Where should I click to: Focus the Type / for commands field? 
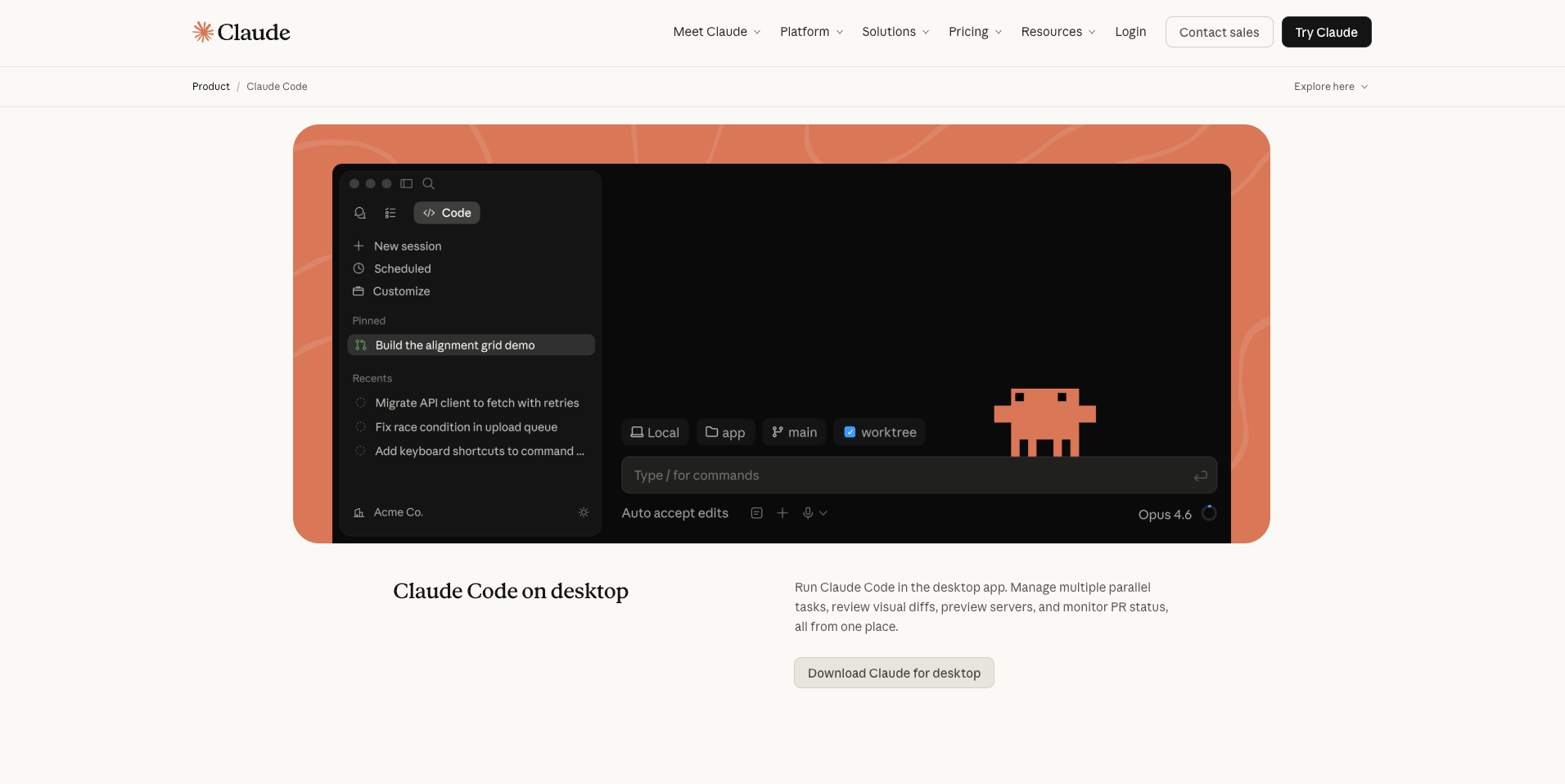pos(919,475)
